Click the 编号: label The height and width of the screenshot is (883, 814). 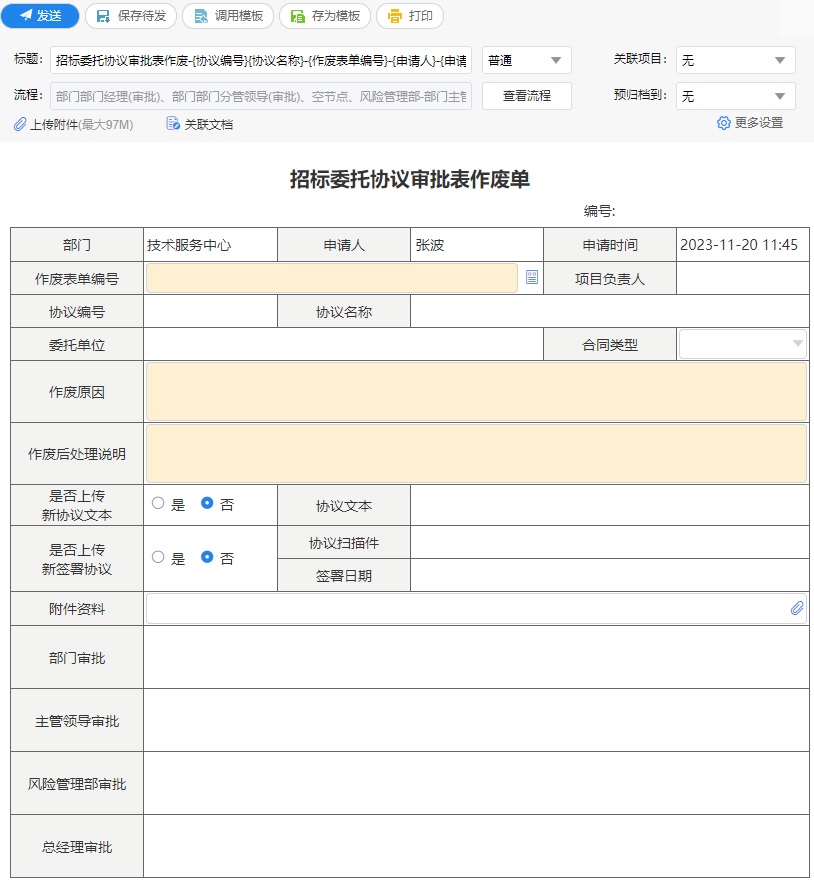point(599,211)
